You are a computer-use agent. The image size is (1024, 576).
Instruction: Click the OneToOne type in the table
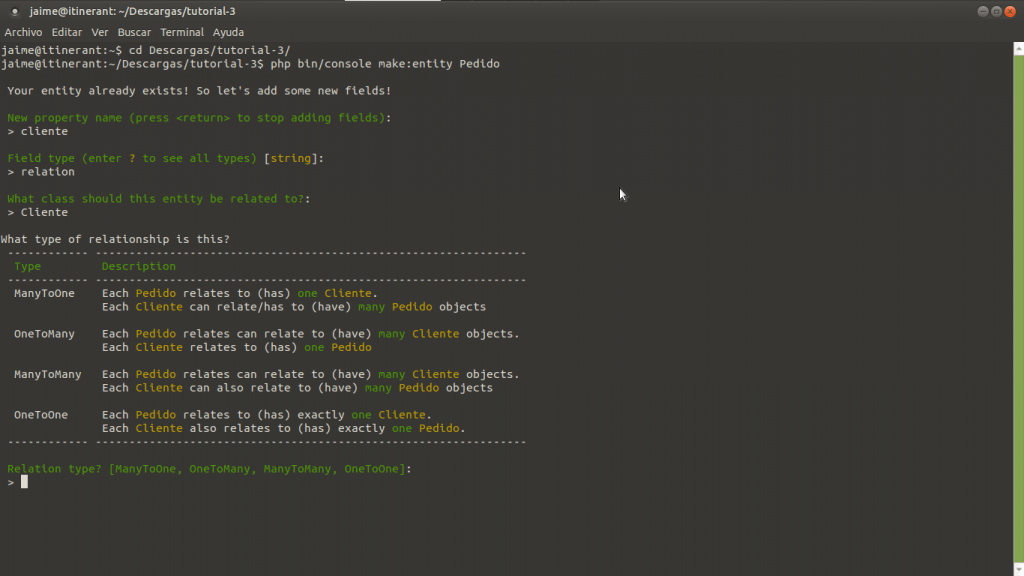coord(41,415)
